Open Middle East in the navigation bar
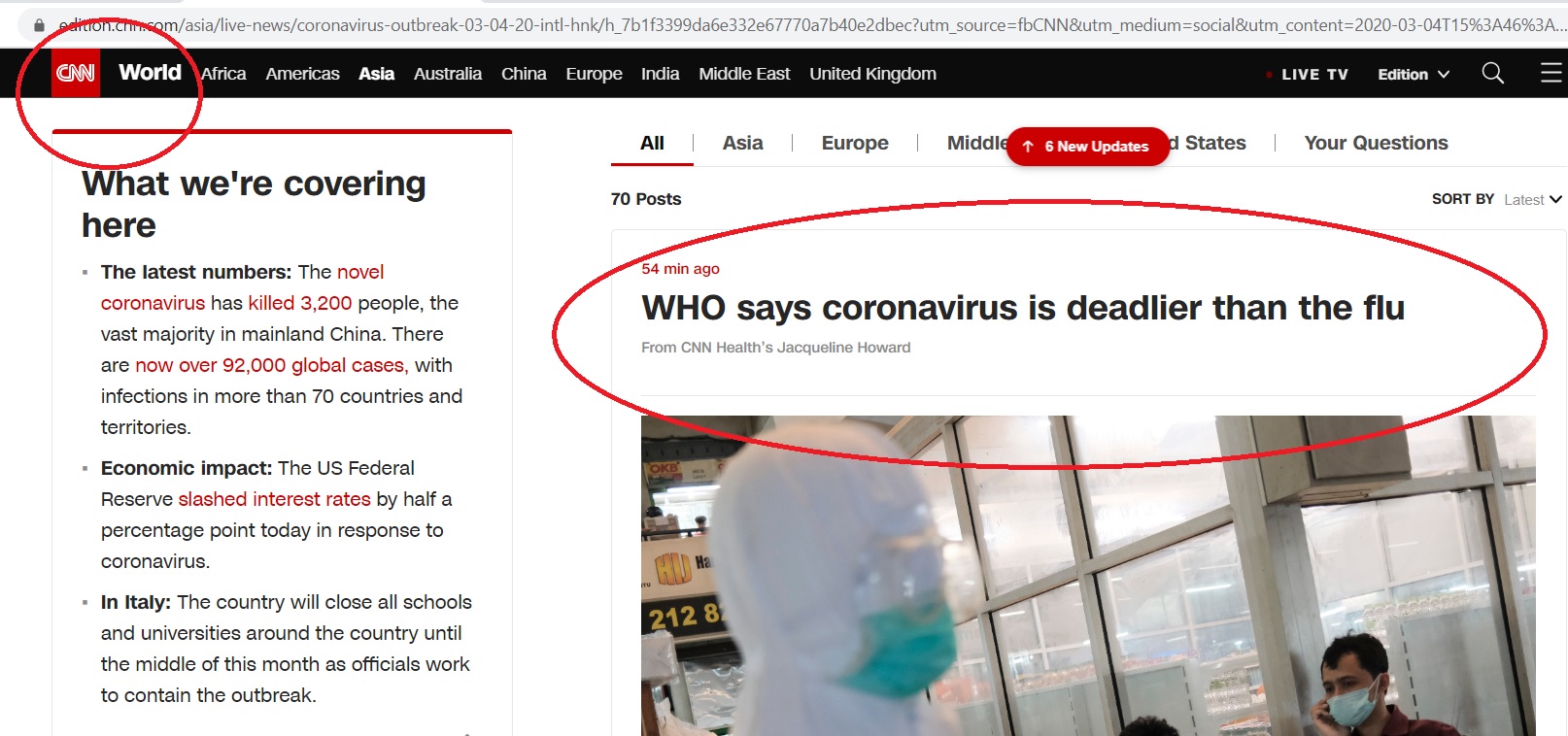This screenshot has width=1568, height=736. pyautogui.click(x=744, y=74)
